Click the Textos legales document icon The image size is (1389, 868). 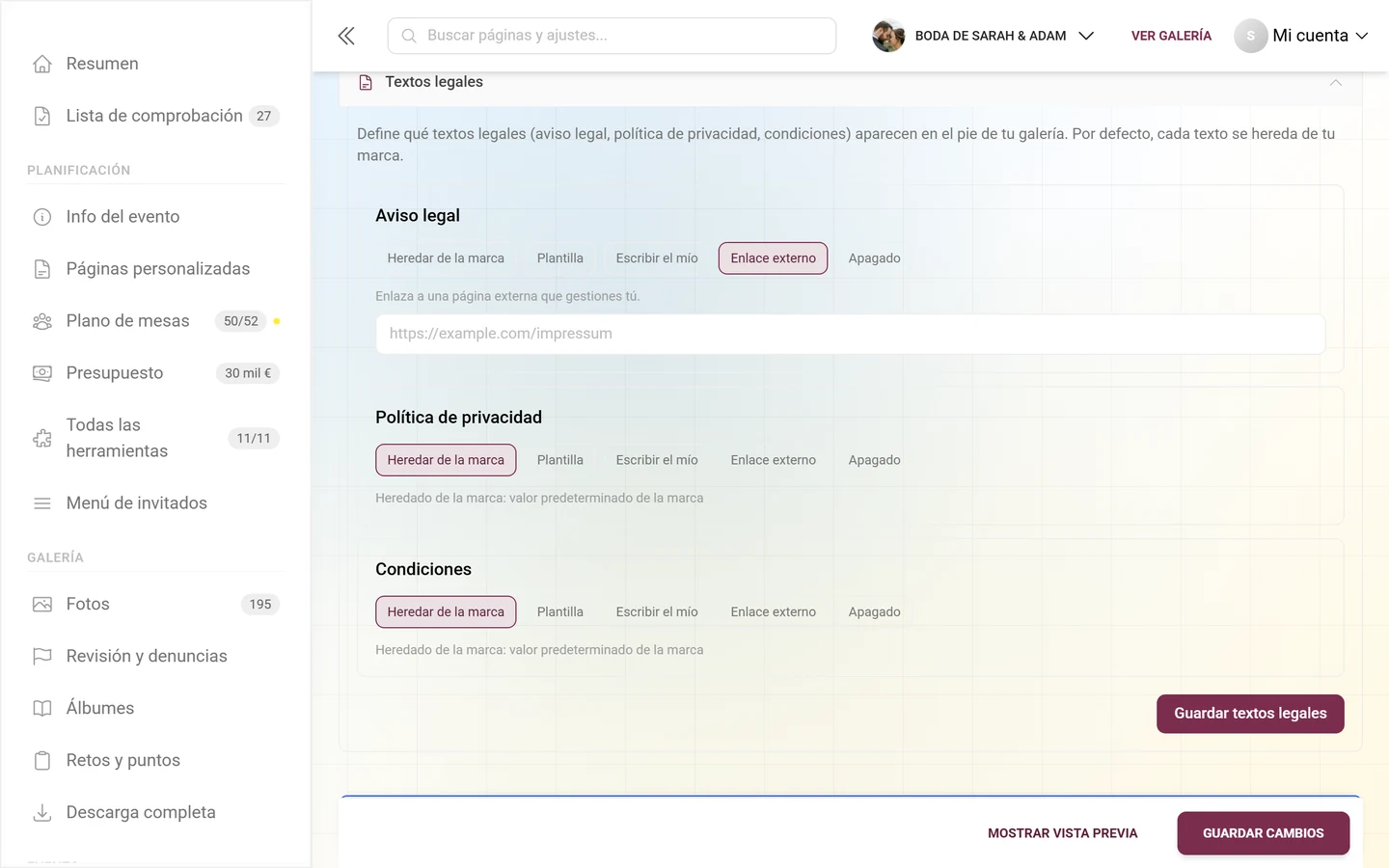point(366,83)
